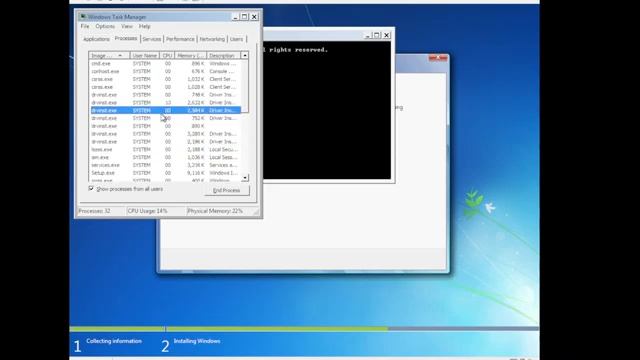Switch to the Services tab
The height and width of the screenshot is (360, 640).
[152, 39]
